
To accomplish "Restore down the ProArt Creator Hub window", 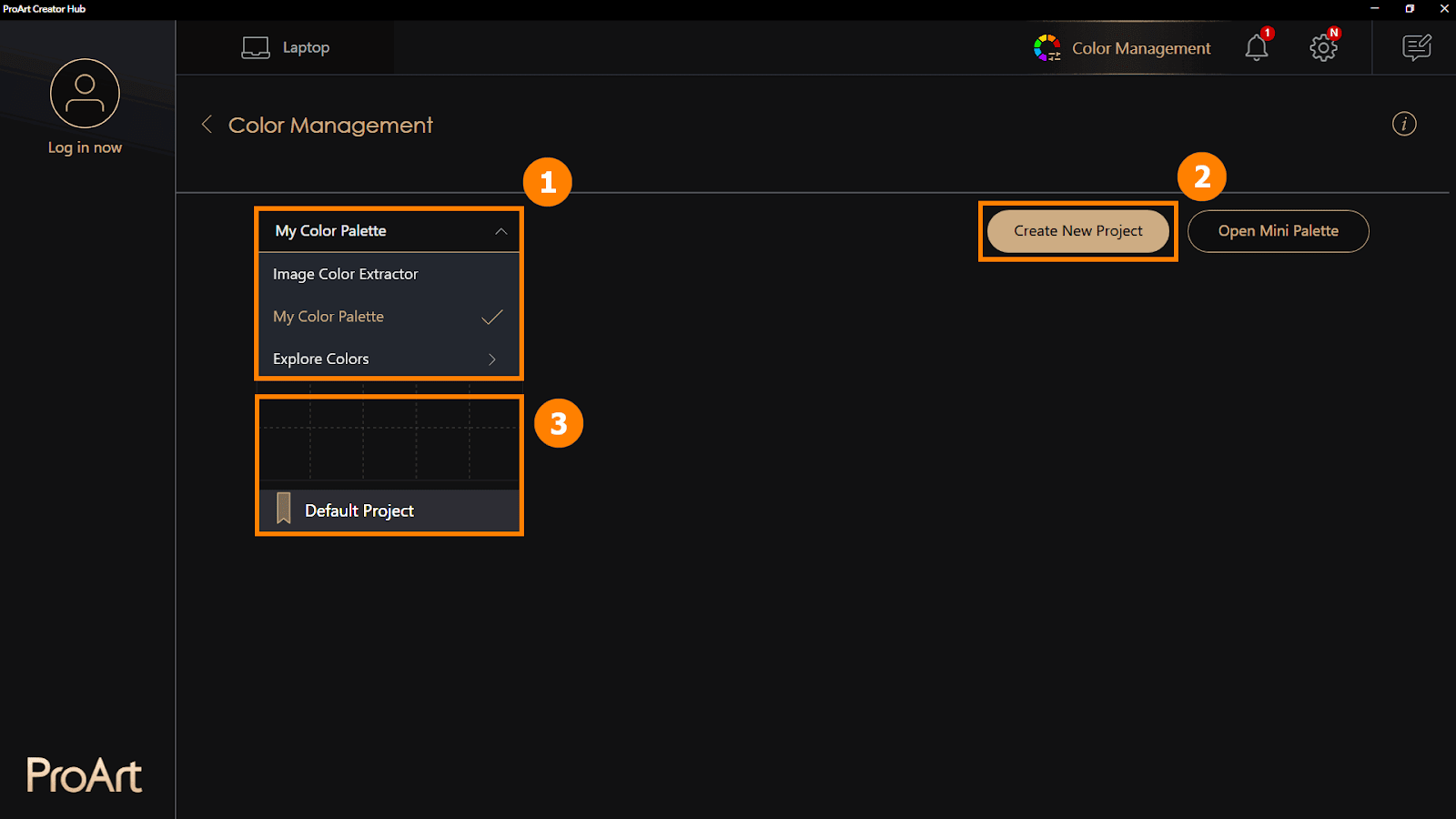I will [1410, 8].
